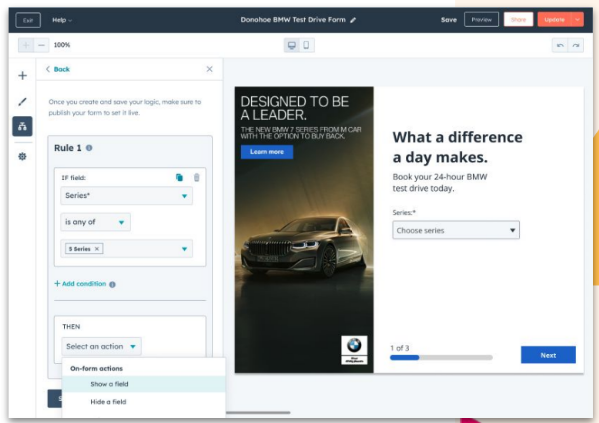
Task: Click the orange Update button
Action: [554, 19]
